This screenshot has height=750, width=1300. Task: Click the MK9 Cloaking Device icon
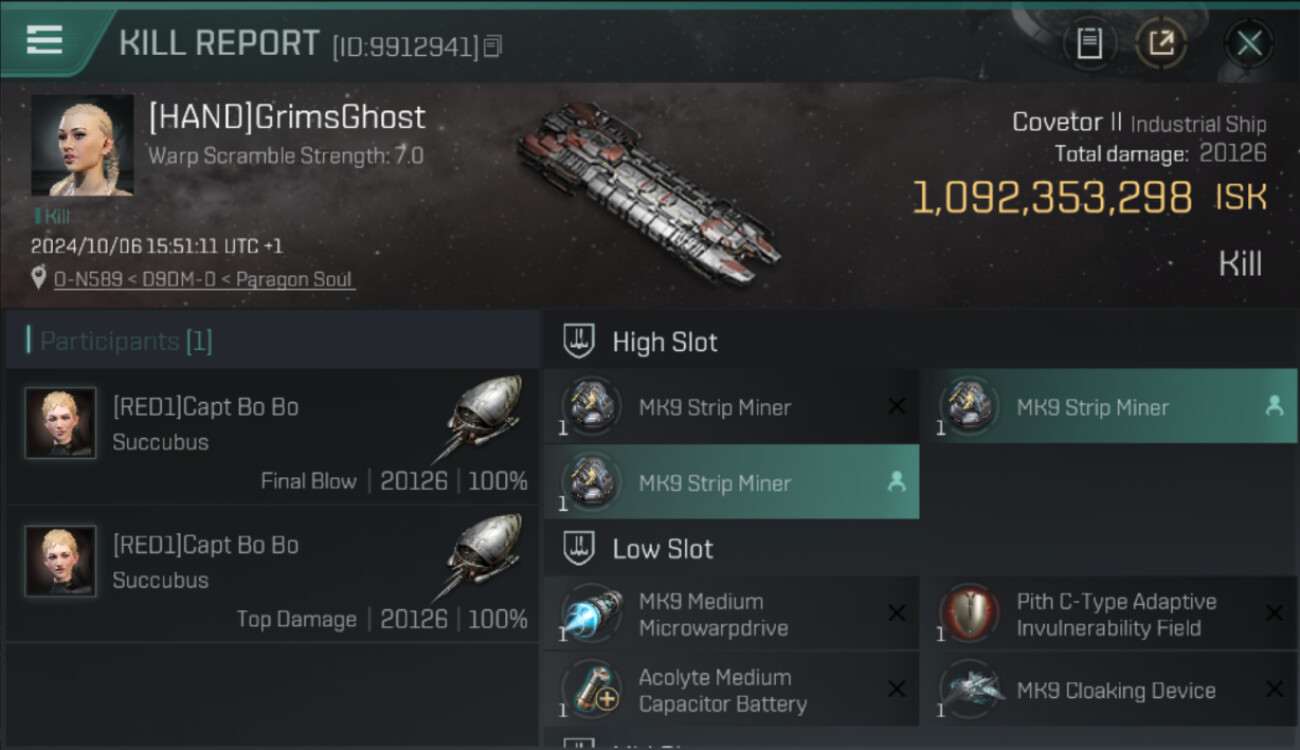970,689
